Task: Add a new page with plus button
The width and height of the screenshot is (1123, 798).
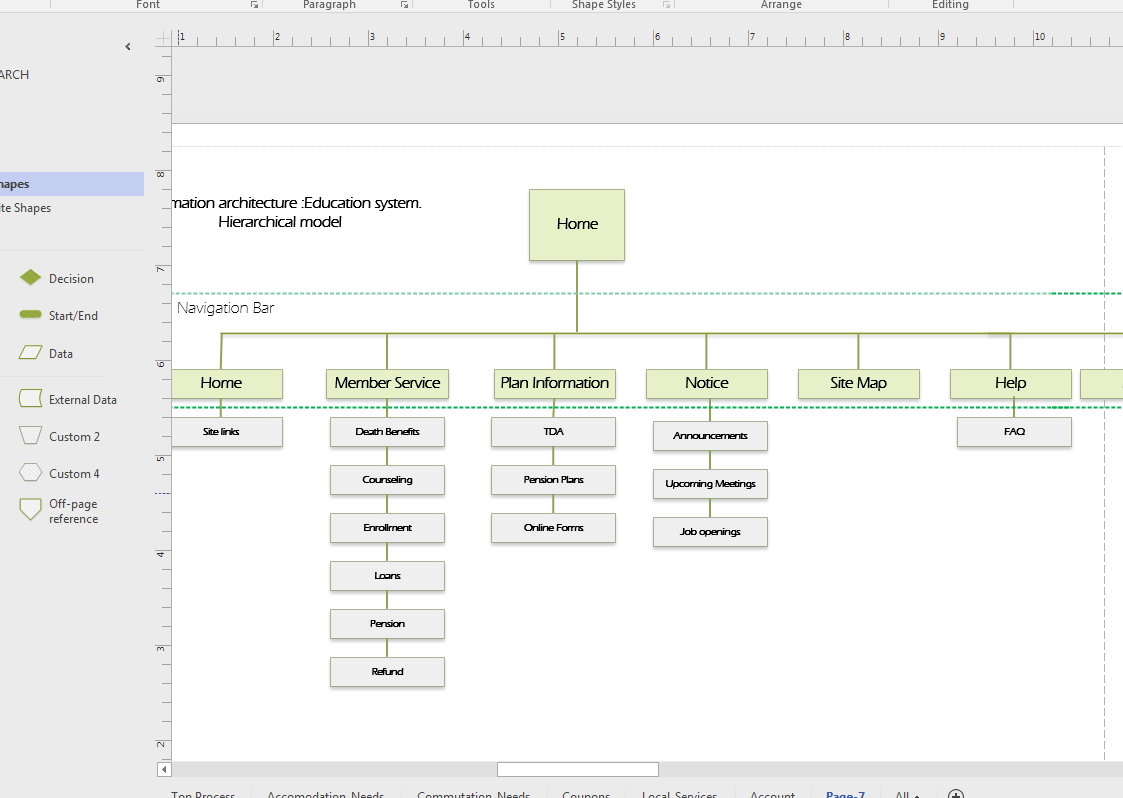Action: tap(955, 794)
